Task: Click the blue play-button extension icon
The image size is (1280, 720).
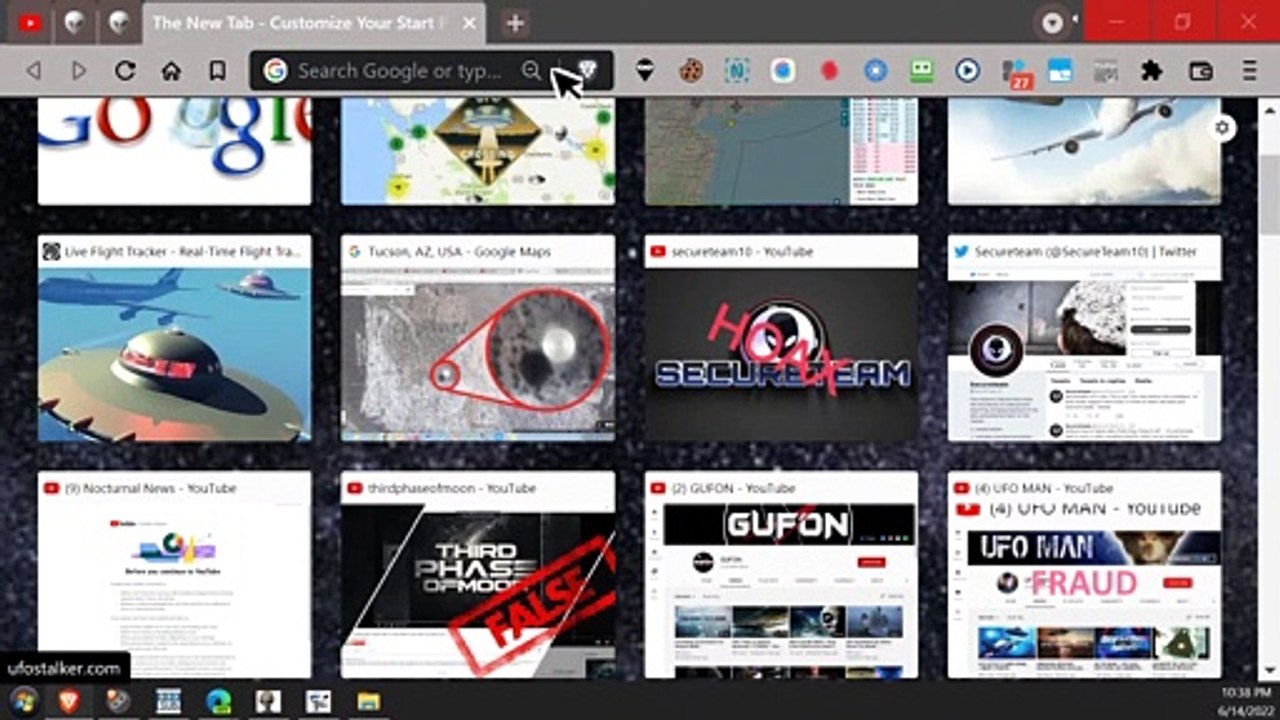Action: pyautogui.click(x=967, y=70)
